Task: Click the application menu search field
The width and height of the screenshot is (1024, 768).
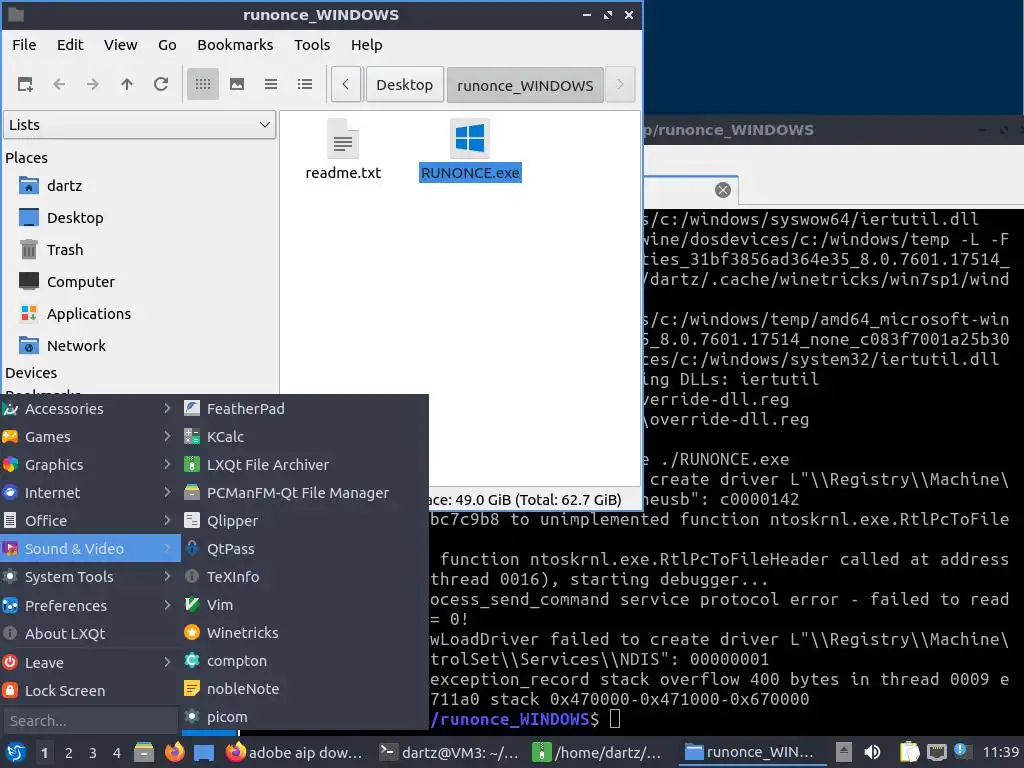Action: tap(90, 721)
